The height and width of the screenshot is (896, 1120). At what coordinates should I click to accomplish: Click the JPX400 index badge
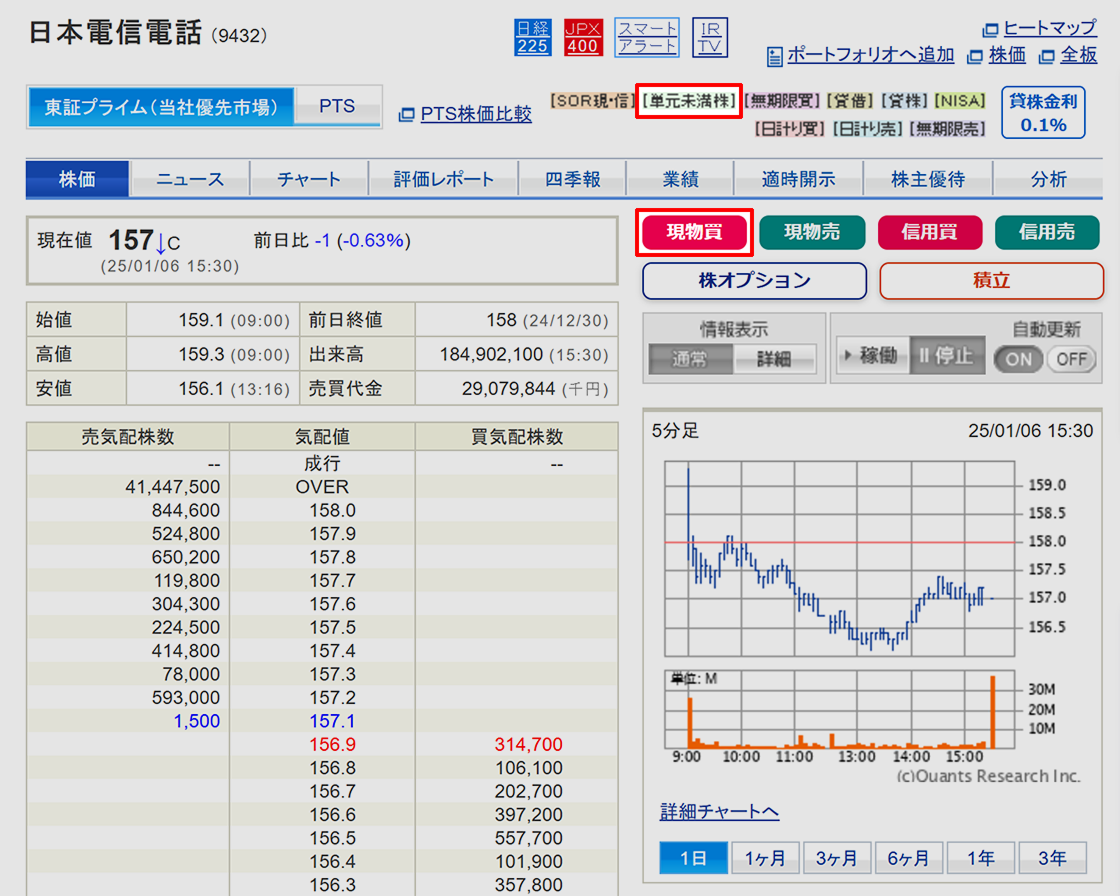583,37
